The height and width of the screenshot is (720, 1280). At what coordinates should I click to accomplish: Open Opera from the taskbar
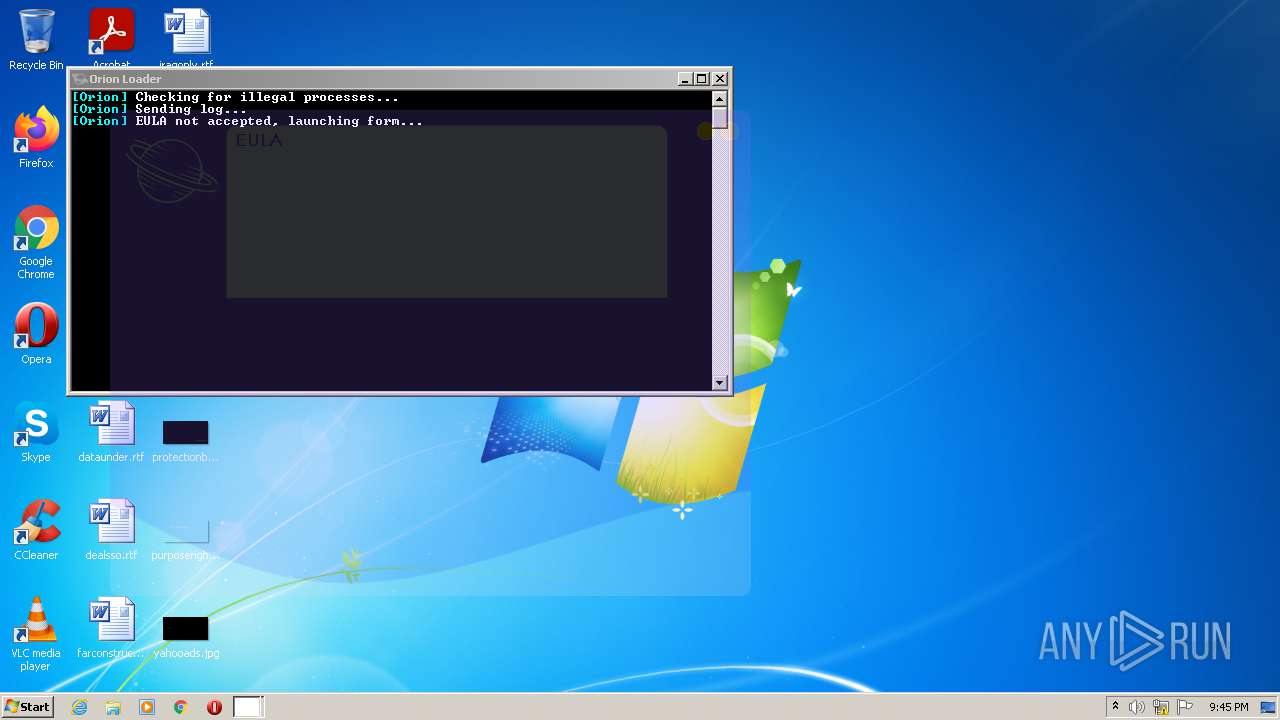click(x=214, y=707)
